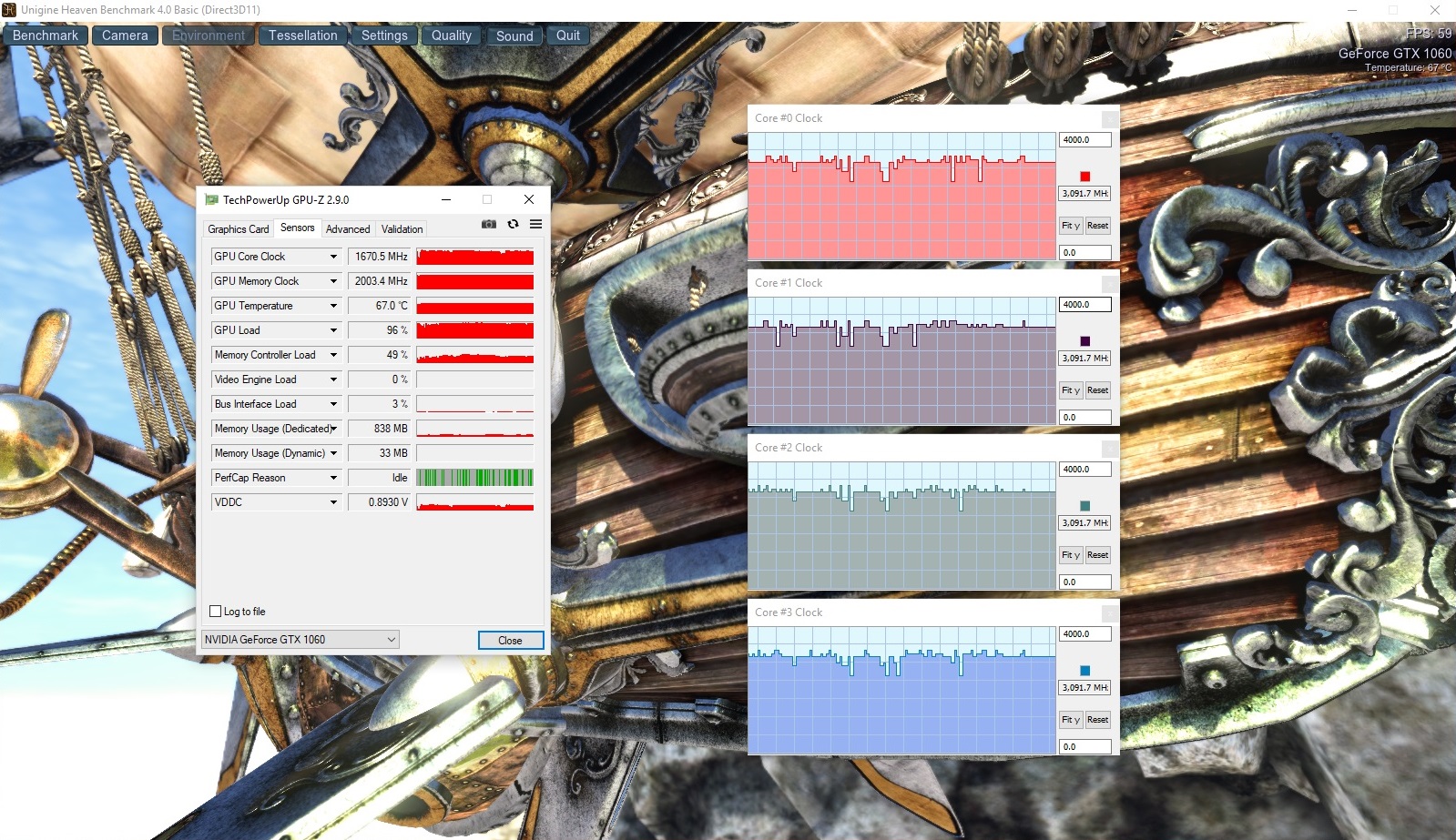Screen dimensions: 1456x840
Task: Click the 4000.0 max field of Core #0
Action: (1085, 140)
